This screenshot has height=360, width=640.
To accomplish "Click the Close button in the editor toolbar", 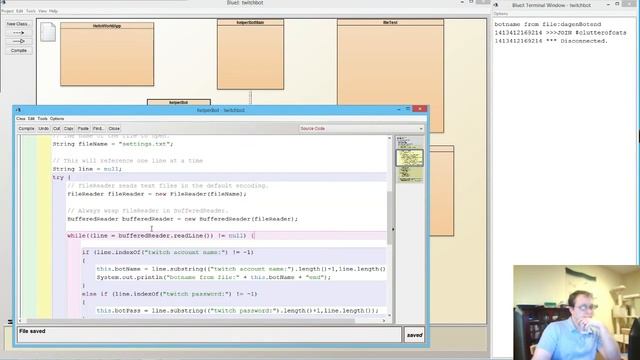I will coord(114,129).
